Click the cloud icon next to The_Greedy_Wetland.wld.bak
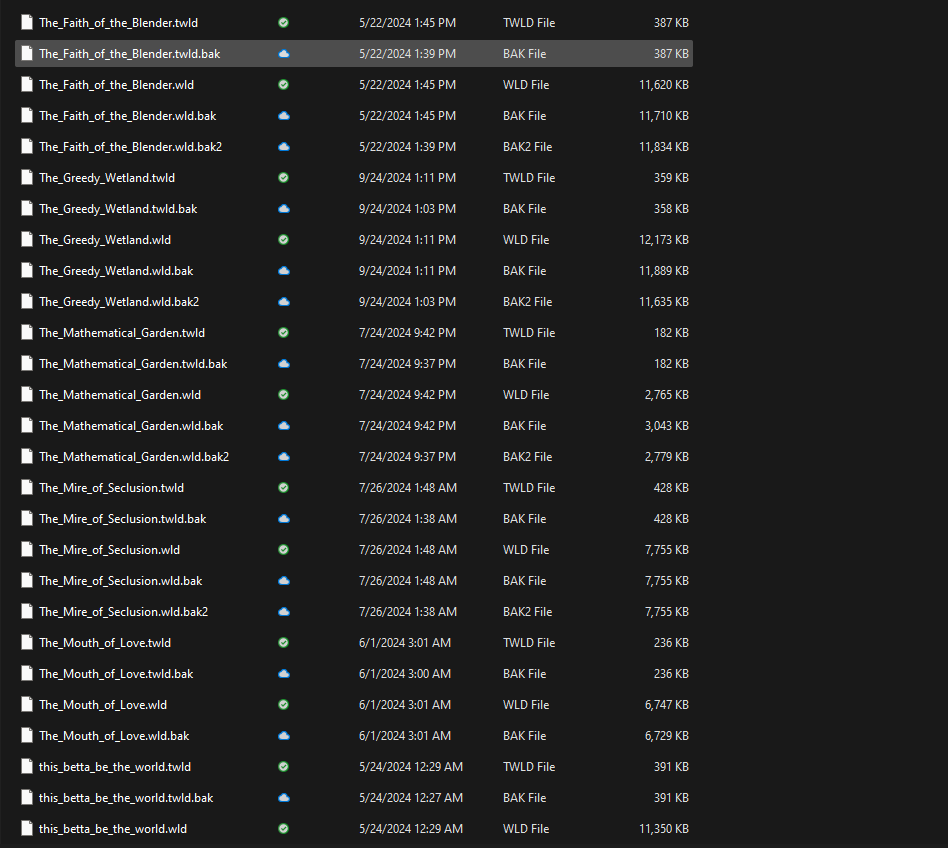 coord(284,271)
